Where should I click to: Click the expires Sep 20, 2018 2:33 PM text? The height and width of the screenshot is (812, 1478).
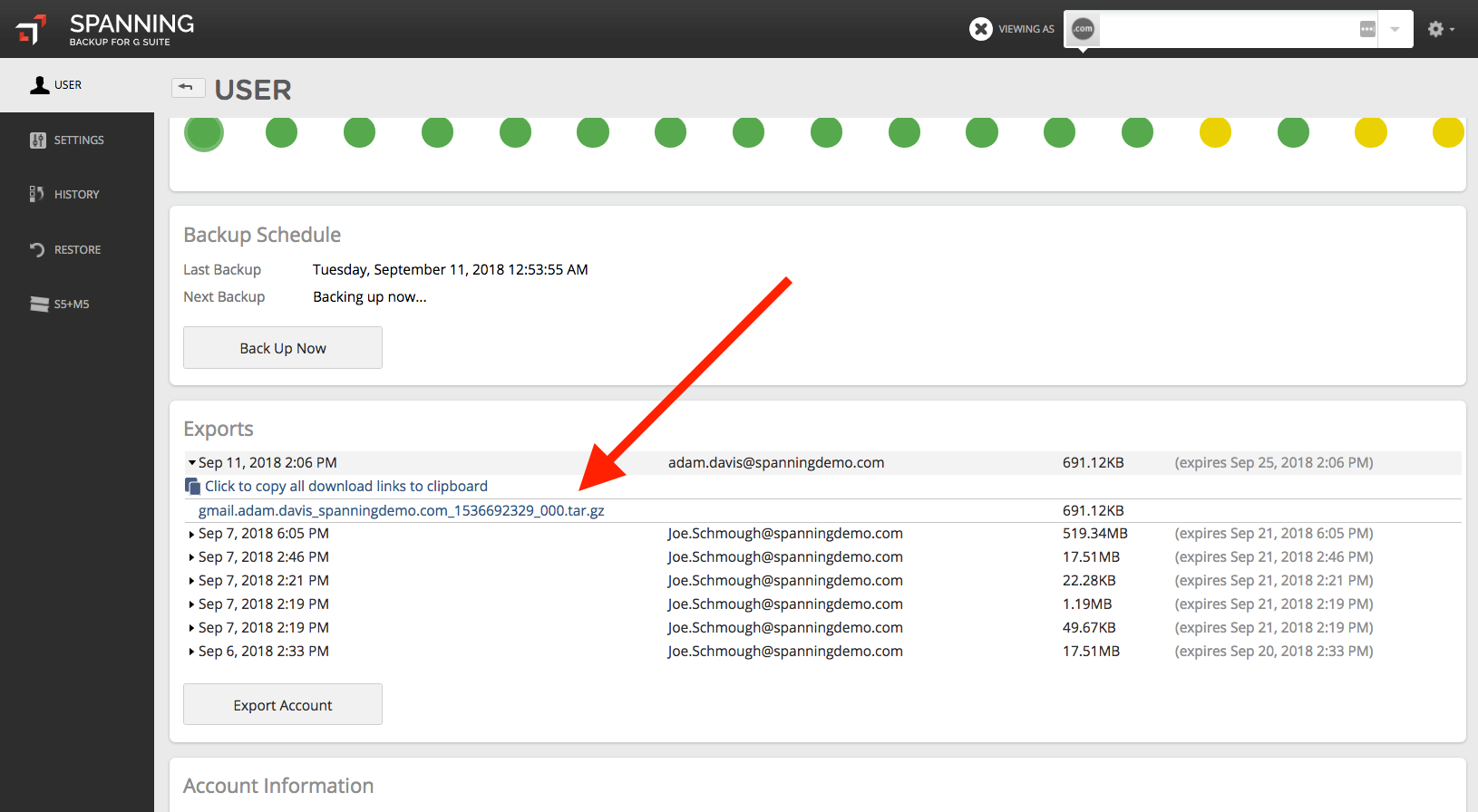click(x=1274, y=652)
